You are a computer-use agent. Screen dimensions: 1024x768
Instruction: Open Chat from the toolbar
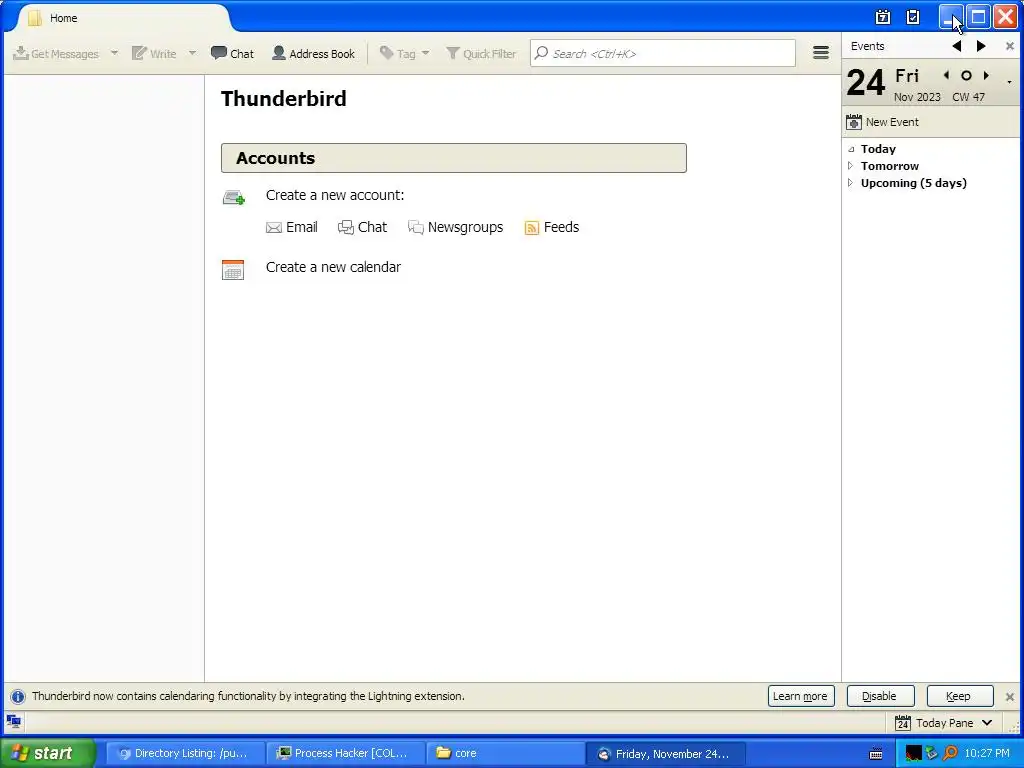(x=232, y=54)
